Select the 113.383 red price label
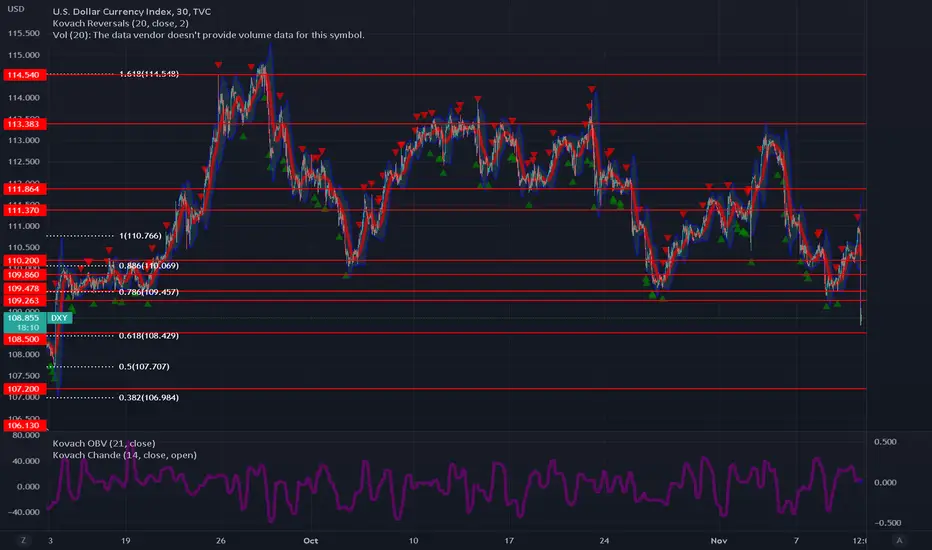The image size is (932, 550). (24, 124)
